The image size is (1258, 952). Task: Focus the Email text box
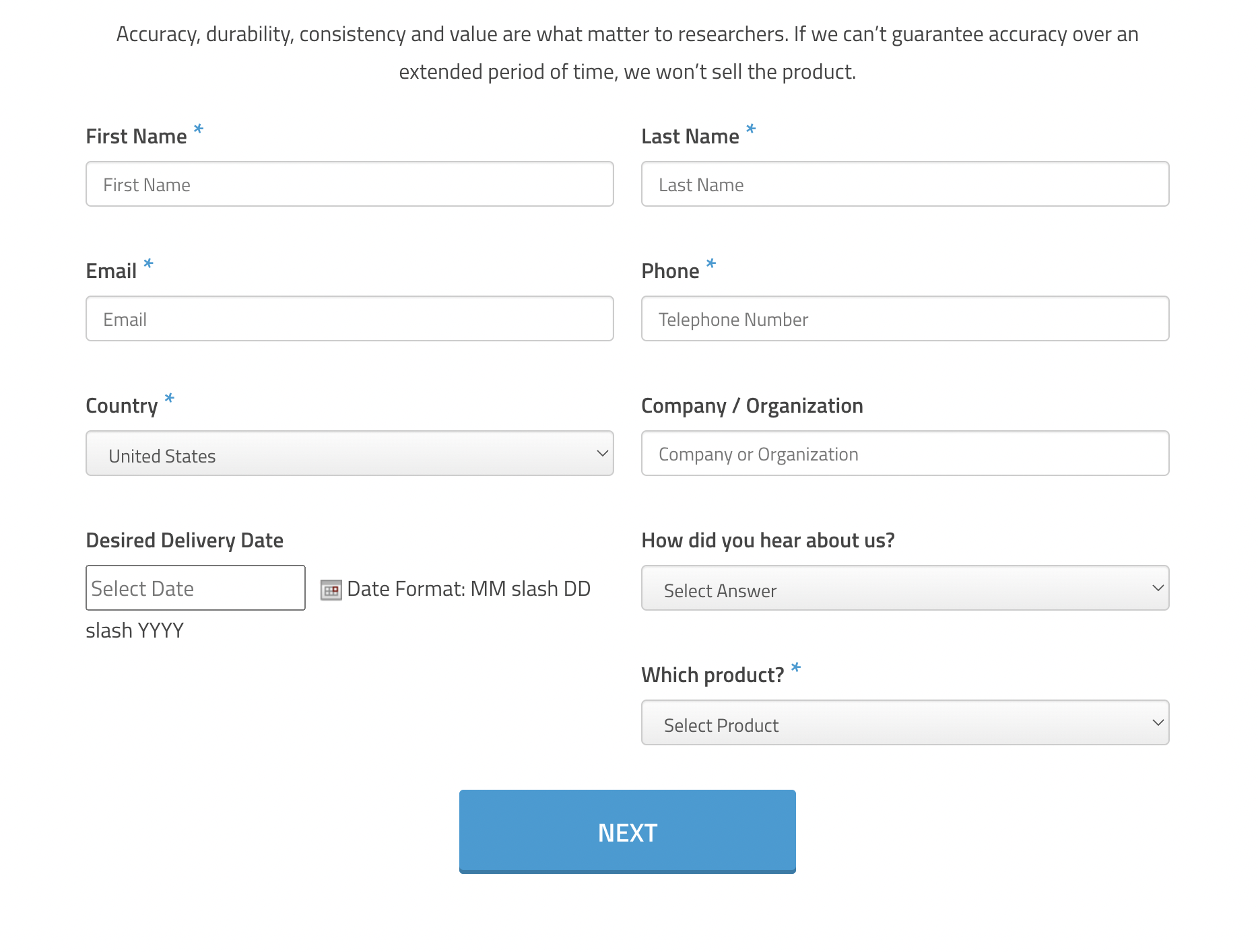(x=350, y=318)
